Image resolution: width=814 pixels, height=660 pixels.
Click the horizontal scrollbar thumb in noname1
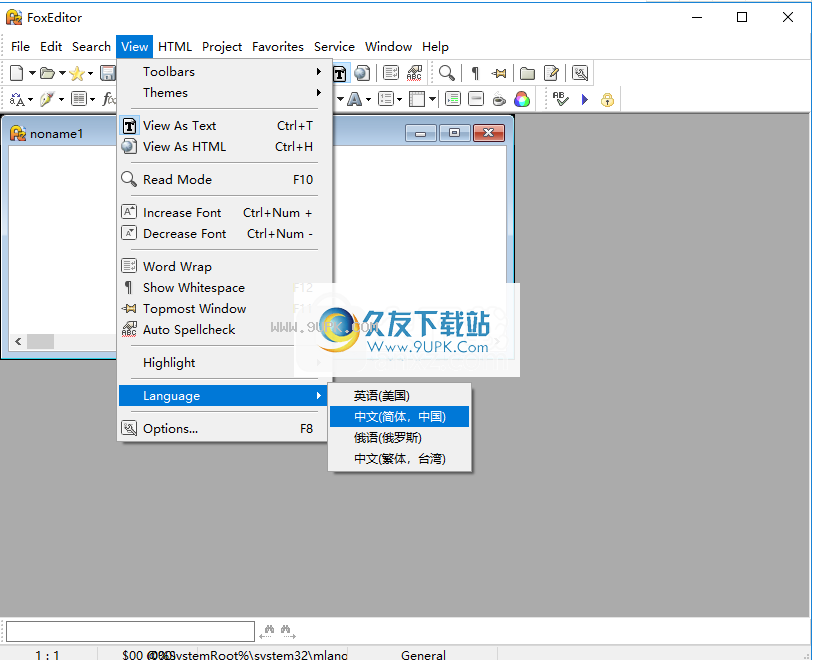click(x=40, y=341)
